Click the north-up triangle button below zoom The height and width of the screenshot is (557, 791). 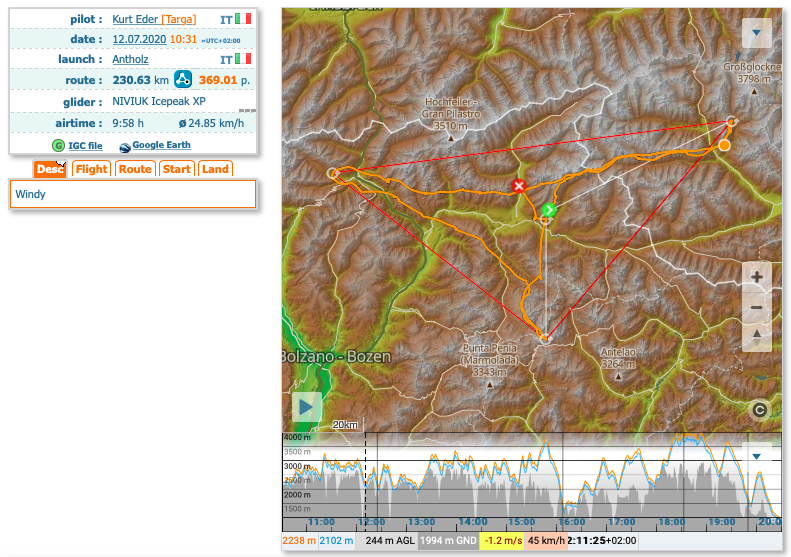[757, 336]
